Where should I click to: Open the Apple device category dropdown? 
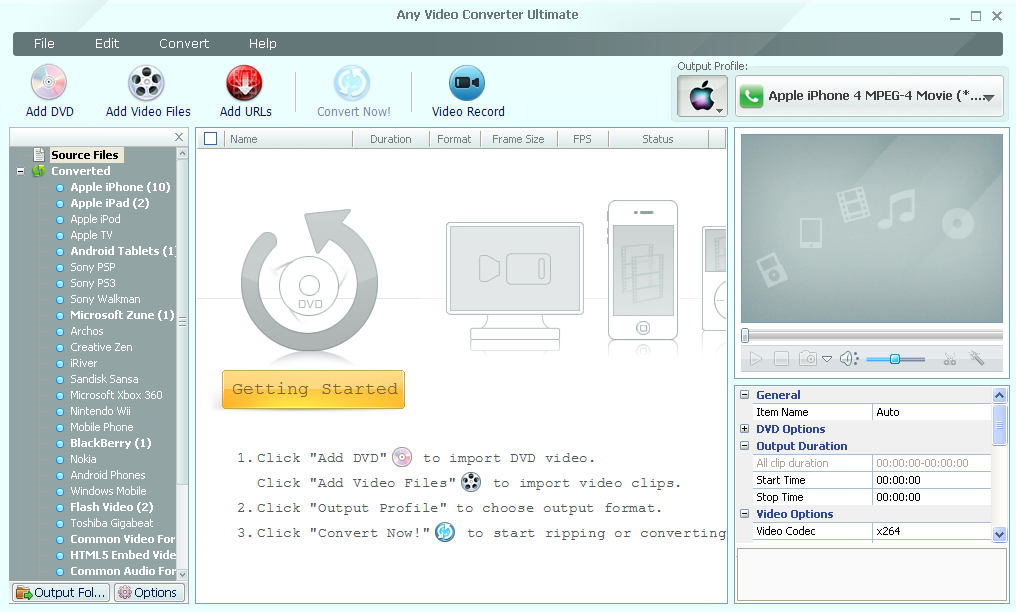702,97
